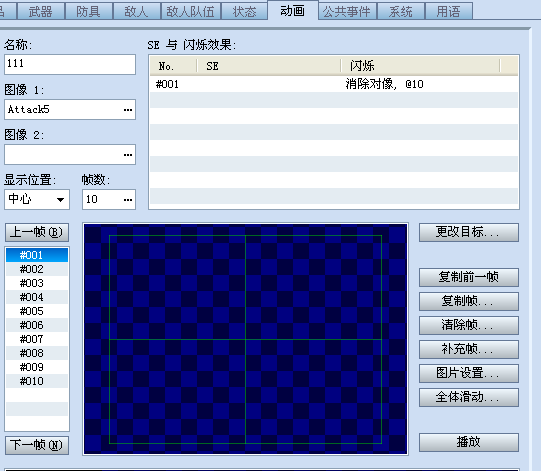Click the animation frame editing canvas
The width and height of the screenshot is (541, 471).
click(246, 339)
